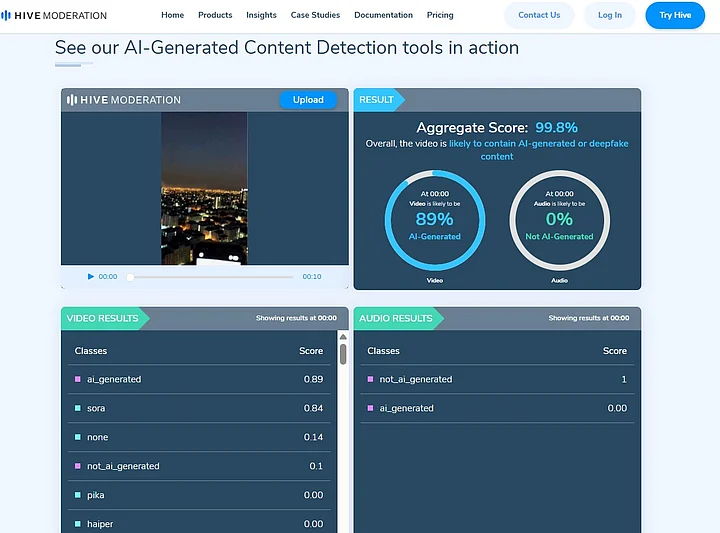Image resolution: width=720 pixels, height=533 pixels.
Task: Click the Hive logo in video panel header
Action: 124,100
